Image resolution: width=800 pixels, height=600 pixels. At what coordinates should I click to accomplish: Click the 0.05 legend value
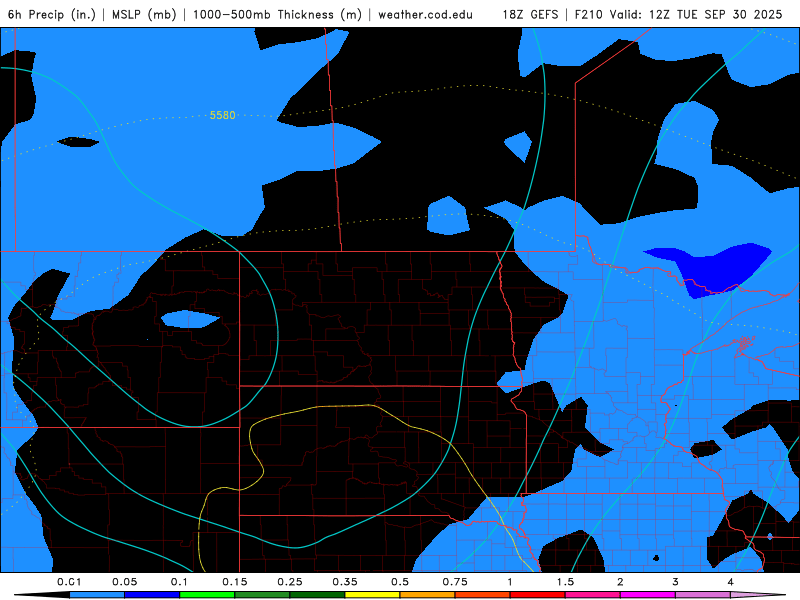124,582
